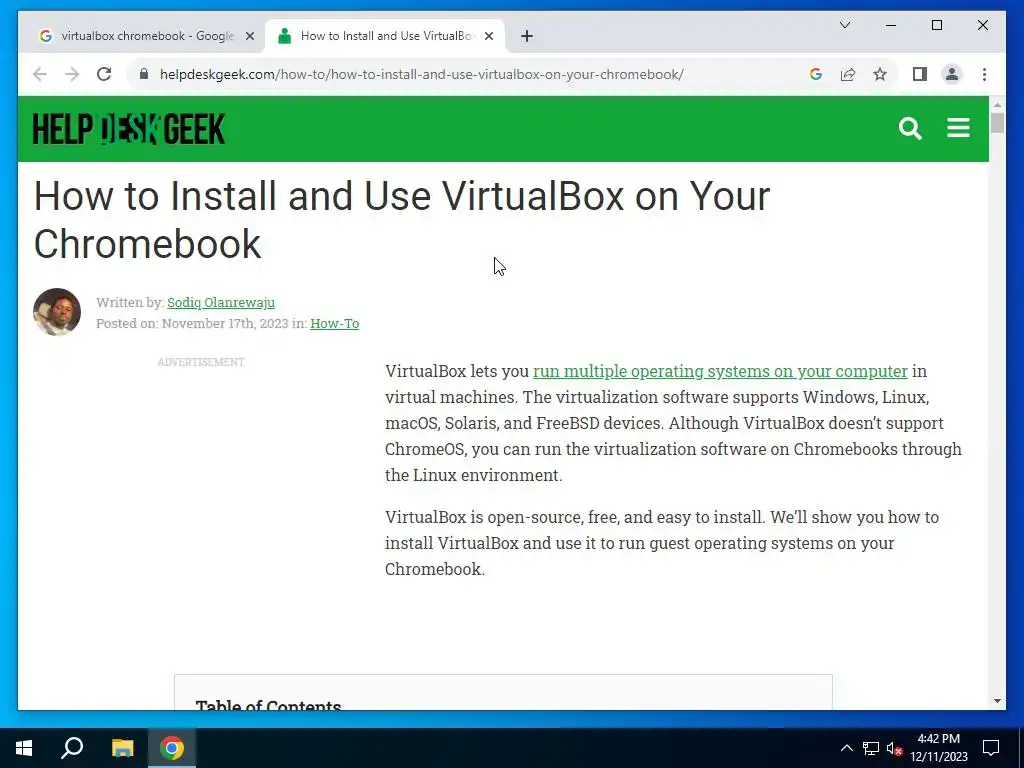The width and height of the screenshot is (1024, 768).
Task: Open author Sodiq Olanrewaju's page
Action: 221,302
